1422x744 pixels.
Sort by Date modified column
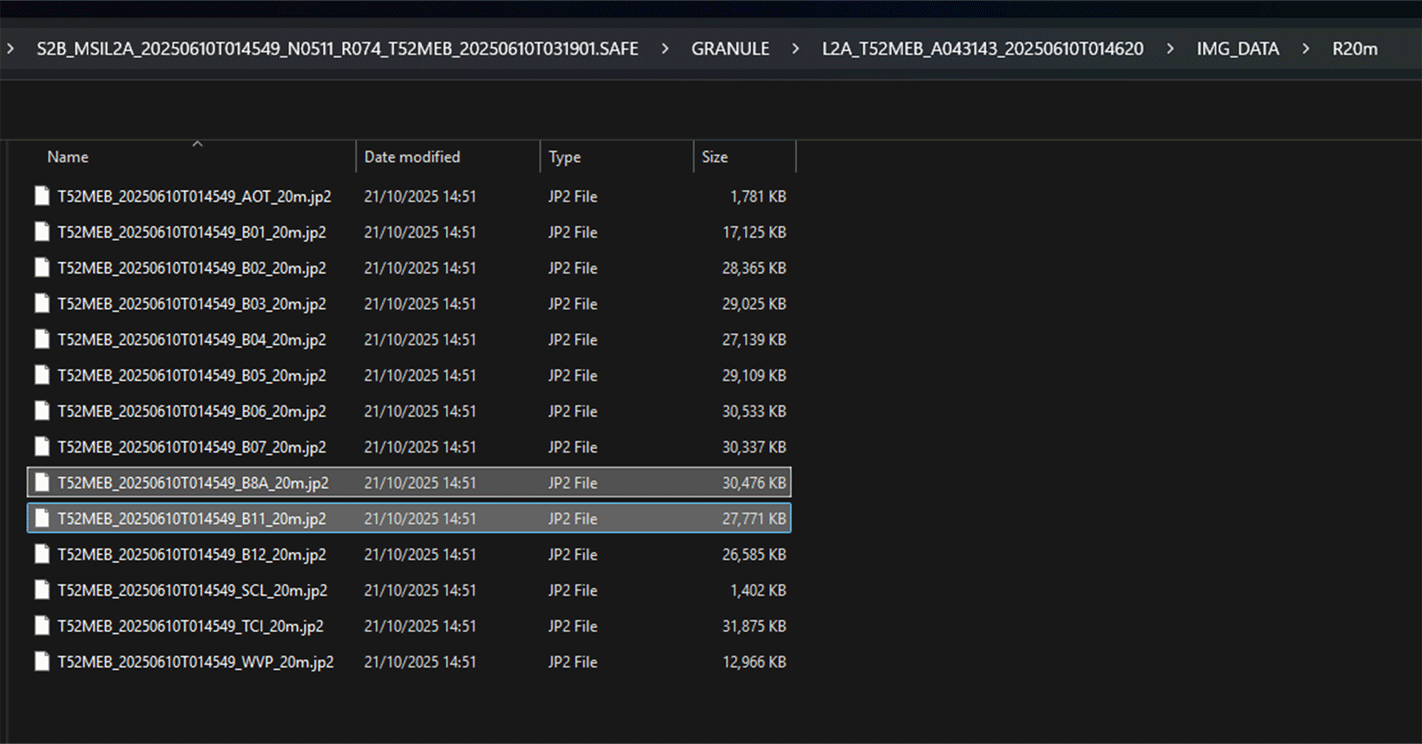(x=412, y=157)
